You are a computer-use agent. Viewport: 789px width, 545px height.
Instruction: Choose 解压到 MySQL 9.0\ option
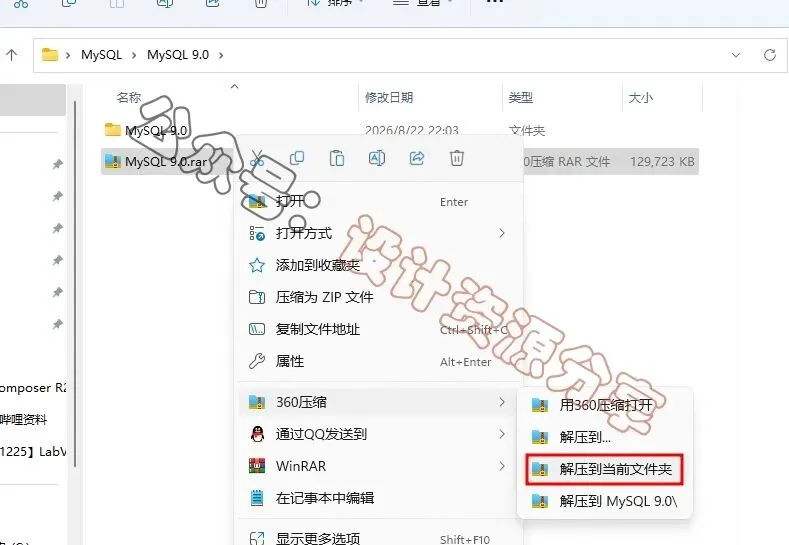(604, 501)
